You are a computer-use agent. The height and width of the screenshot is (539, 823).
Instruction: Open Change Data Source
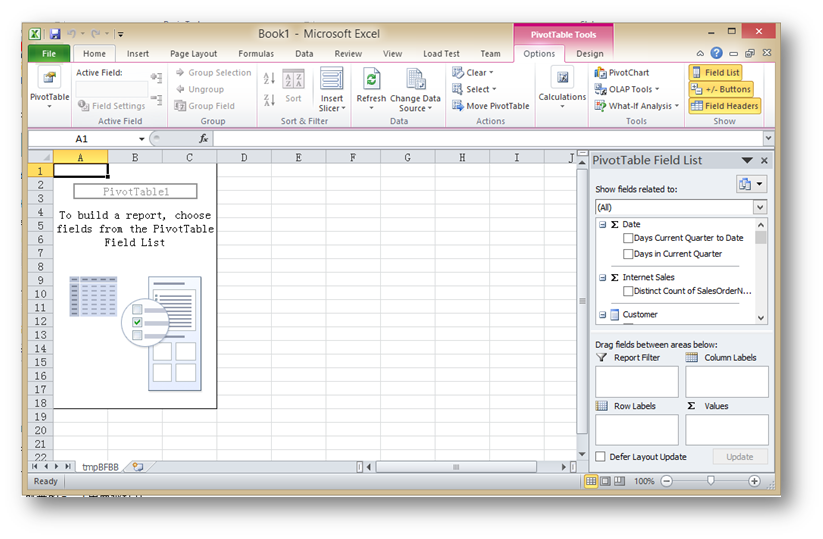click(x=415, y=89)
